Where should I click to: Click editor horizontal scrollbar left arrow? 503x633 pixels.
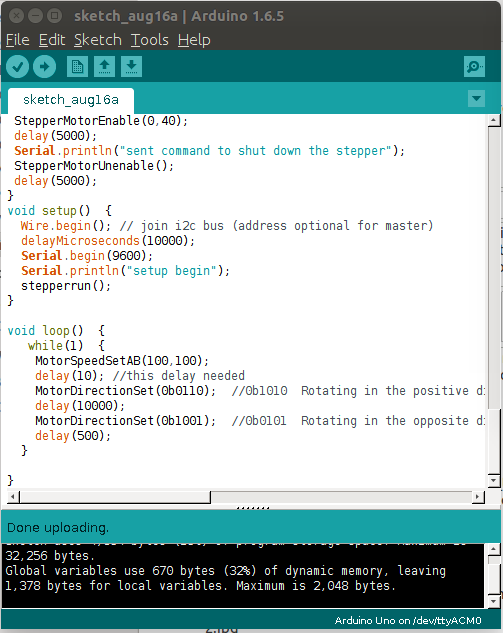(13, 497)
